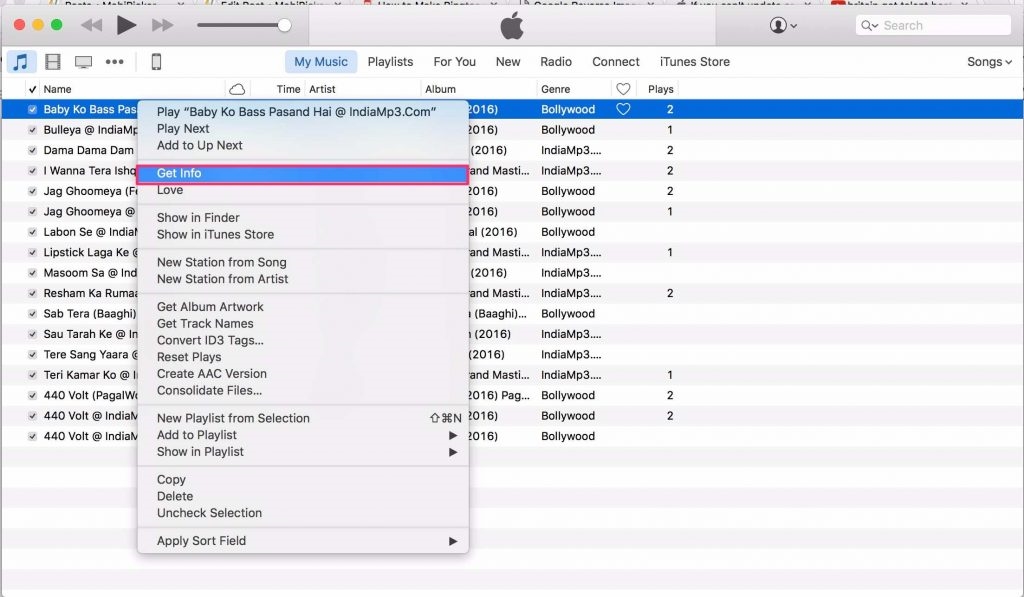Click the Fast-forward next track button

(x=163, y=25)
